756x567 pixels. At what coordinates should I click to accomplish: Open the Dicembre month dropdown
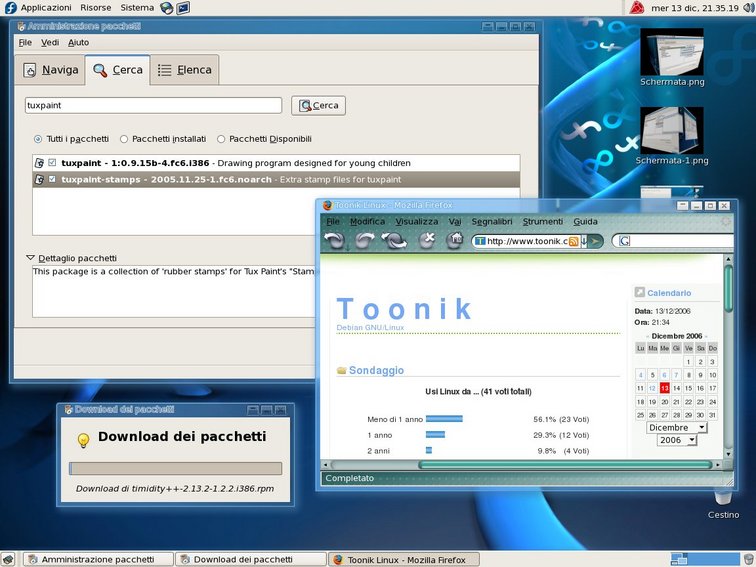click(676, 428)
